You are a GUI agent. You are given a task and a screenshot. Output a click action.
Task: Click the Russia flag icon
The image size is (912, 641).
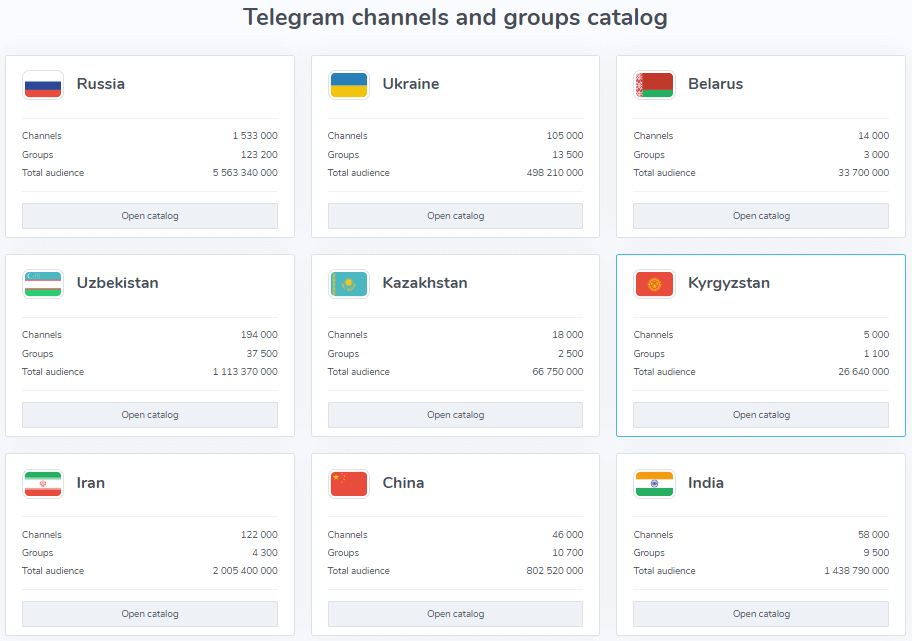pos(43,85)
